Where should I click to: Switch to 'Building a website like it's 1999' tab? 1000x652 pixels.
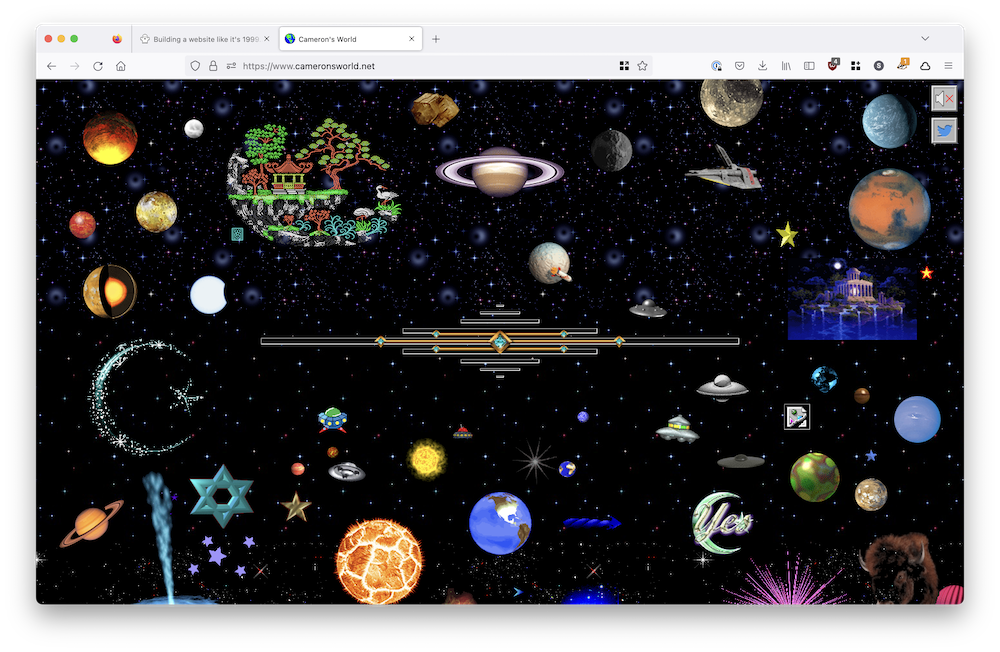click(x=205, y=39)
